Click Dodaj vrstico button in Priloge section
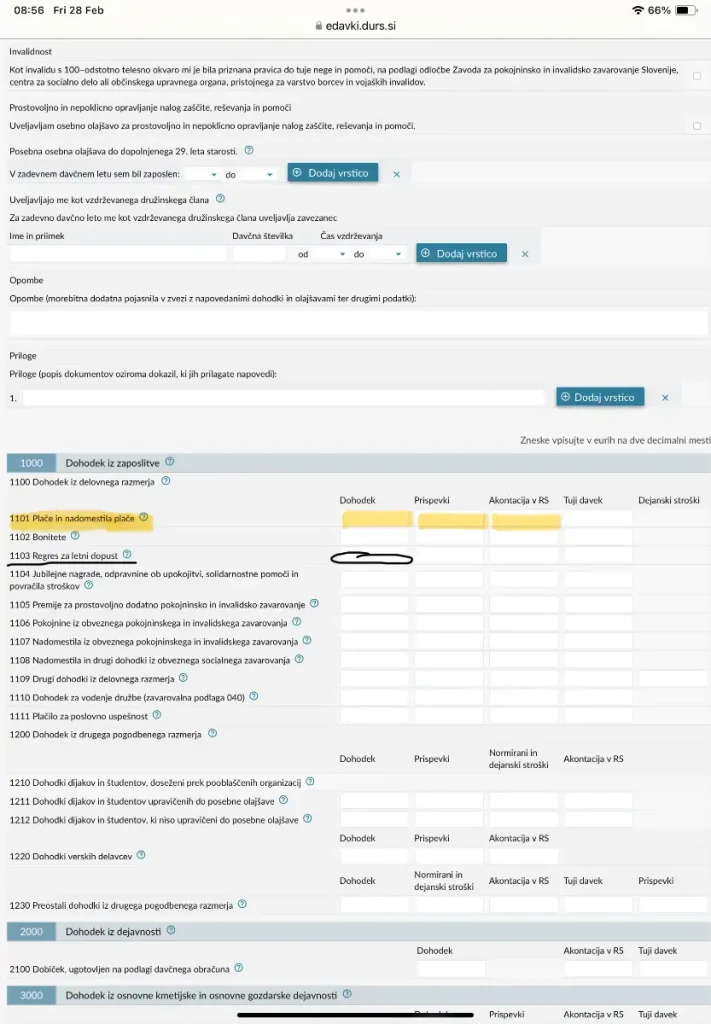Image resolution: width=711 pixels, height=1024 pixels. [x=600, y=397]
